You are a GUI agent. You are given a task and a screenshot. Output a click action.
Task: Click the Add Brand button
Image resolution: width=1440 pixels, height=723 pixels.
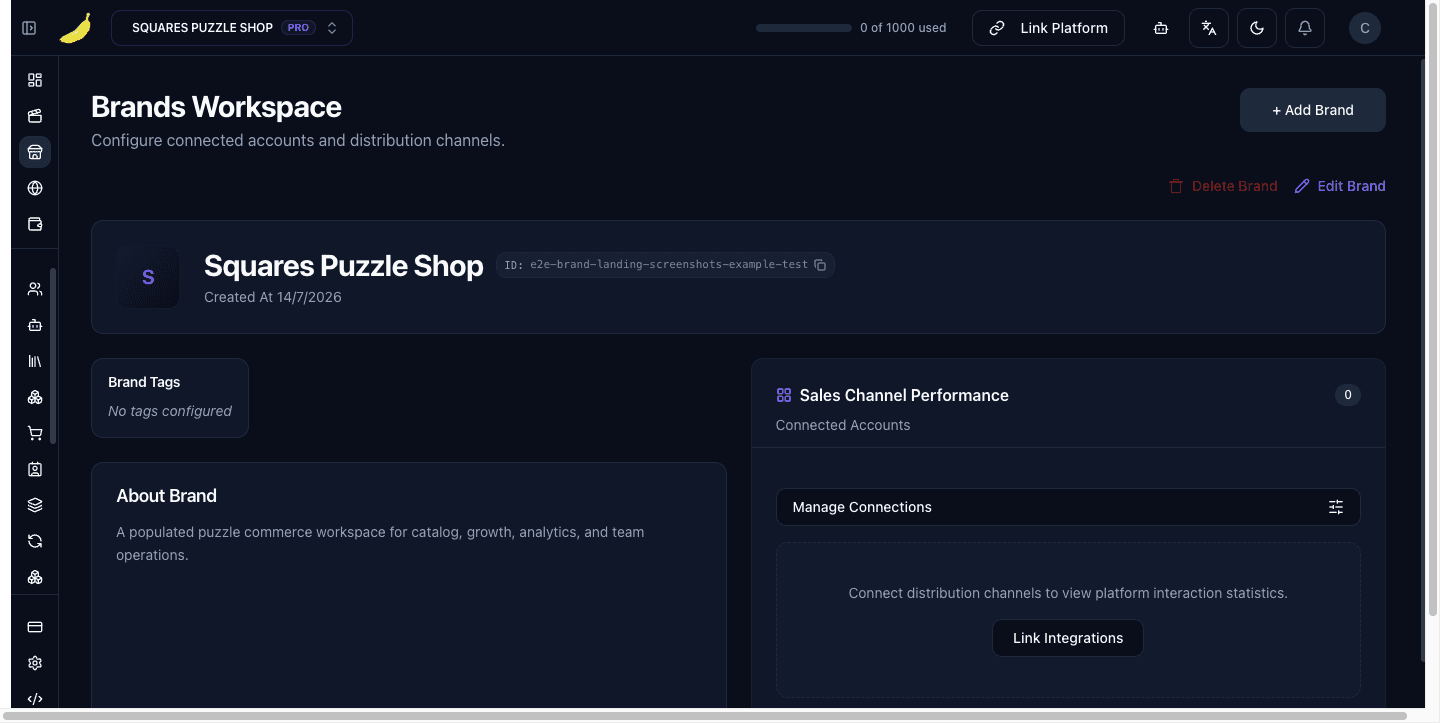tap(1313, 110)
